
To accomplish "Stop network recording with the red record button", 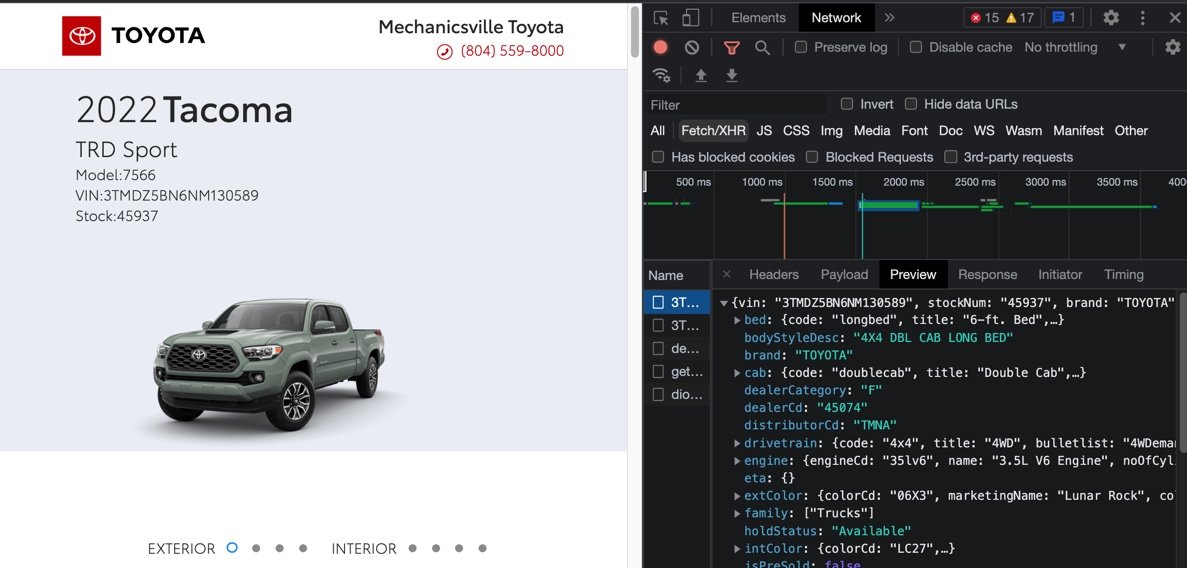I will pyautogui.click(x=661, y=47).
